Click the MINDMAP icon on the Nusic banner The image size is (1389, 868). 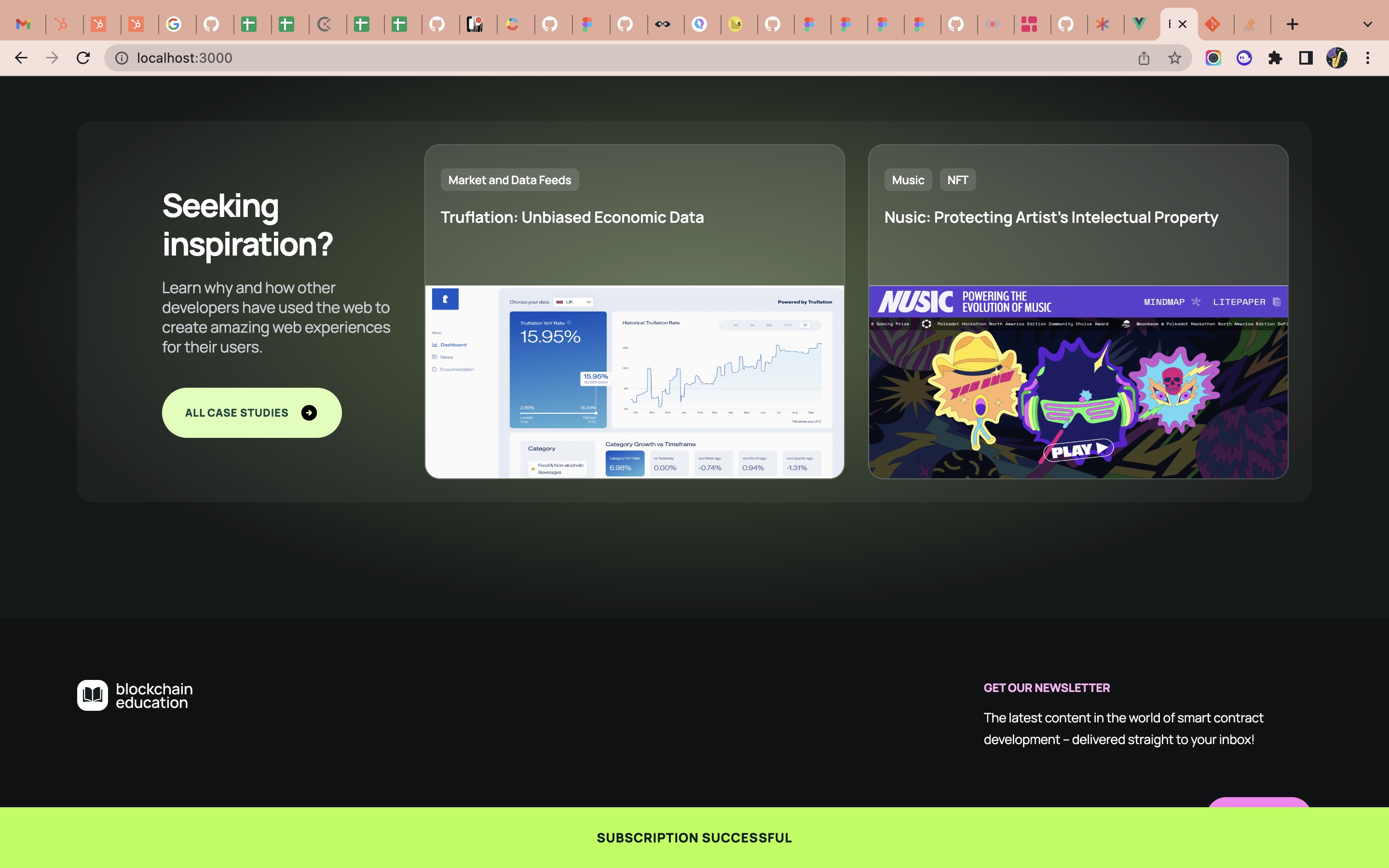pyautogui.click(x=1196, y=302)
